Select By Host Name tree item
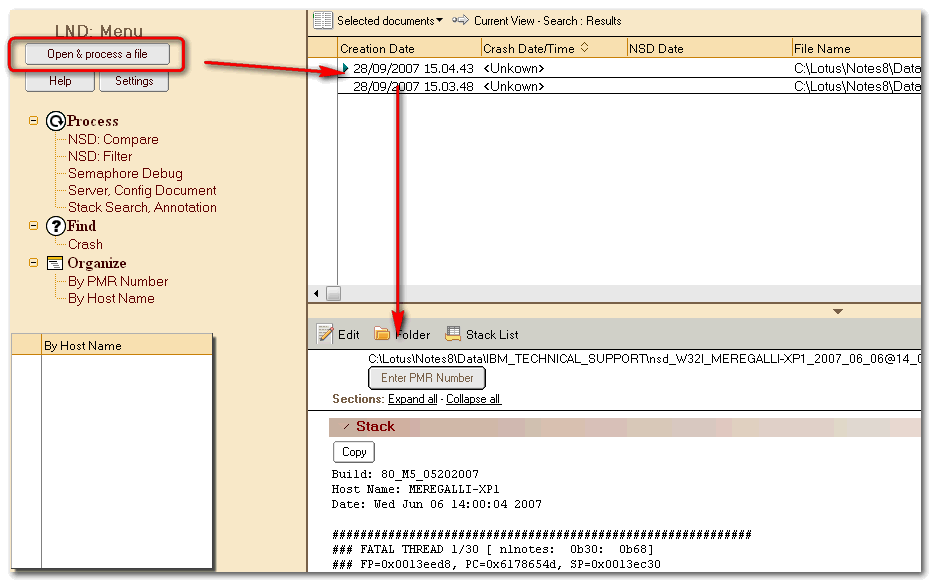 tap(111, 298)
